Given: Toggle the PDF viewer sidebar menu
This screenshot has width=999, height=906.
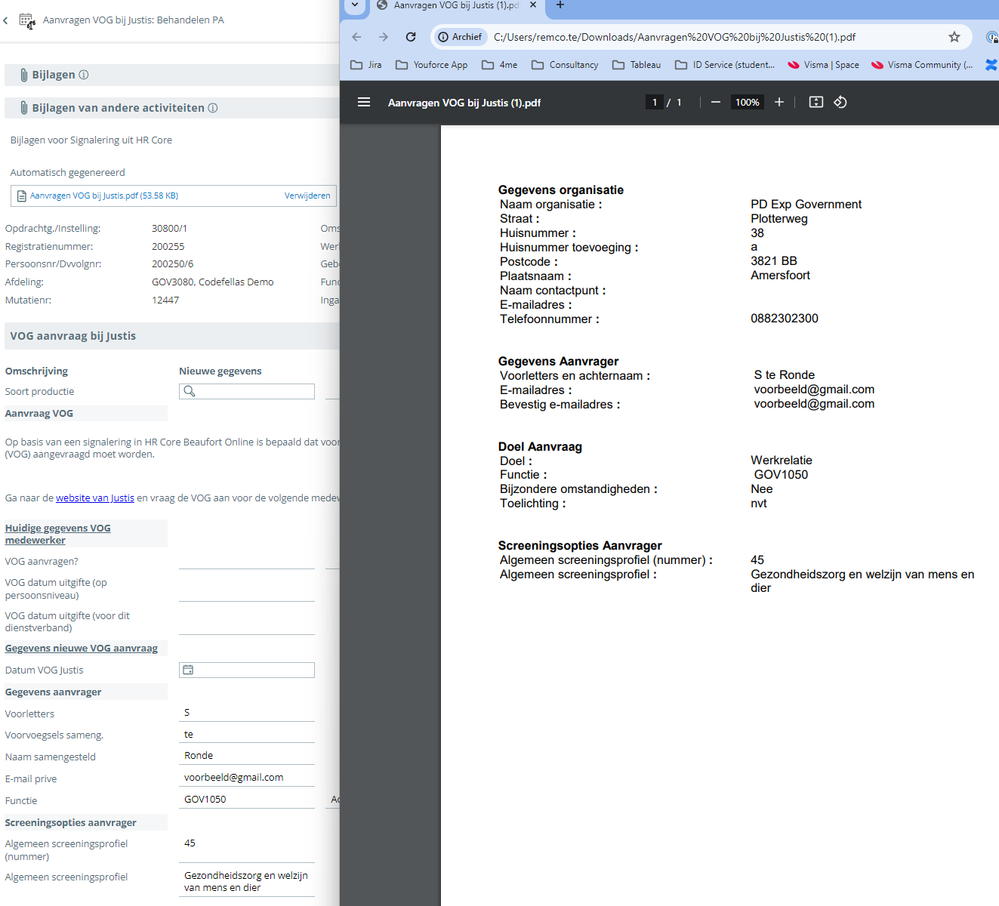Looking at the screenshot, I should [364, 102].
